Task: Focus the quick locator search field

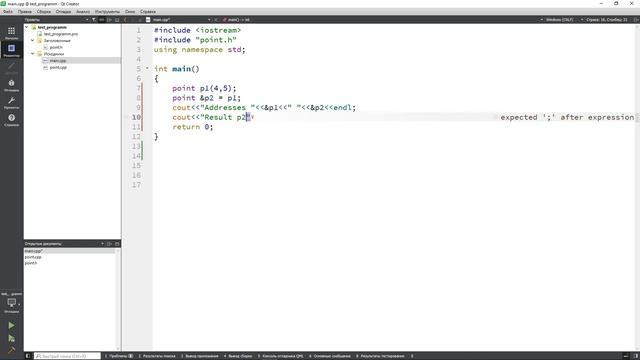Action: [67, 356]
